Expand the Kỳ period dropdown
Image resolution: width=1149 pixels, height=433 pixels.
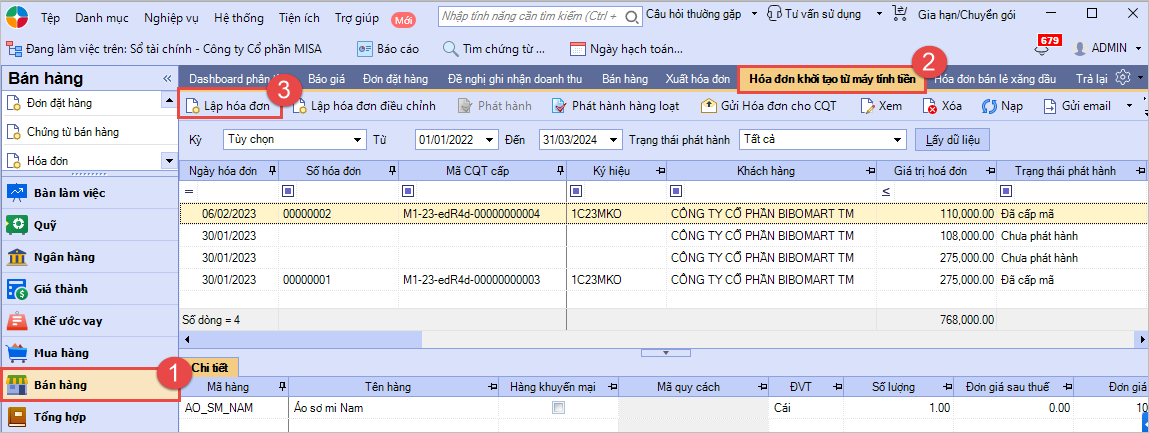(358, 139)
